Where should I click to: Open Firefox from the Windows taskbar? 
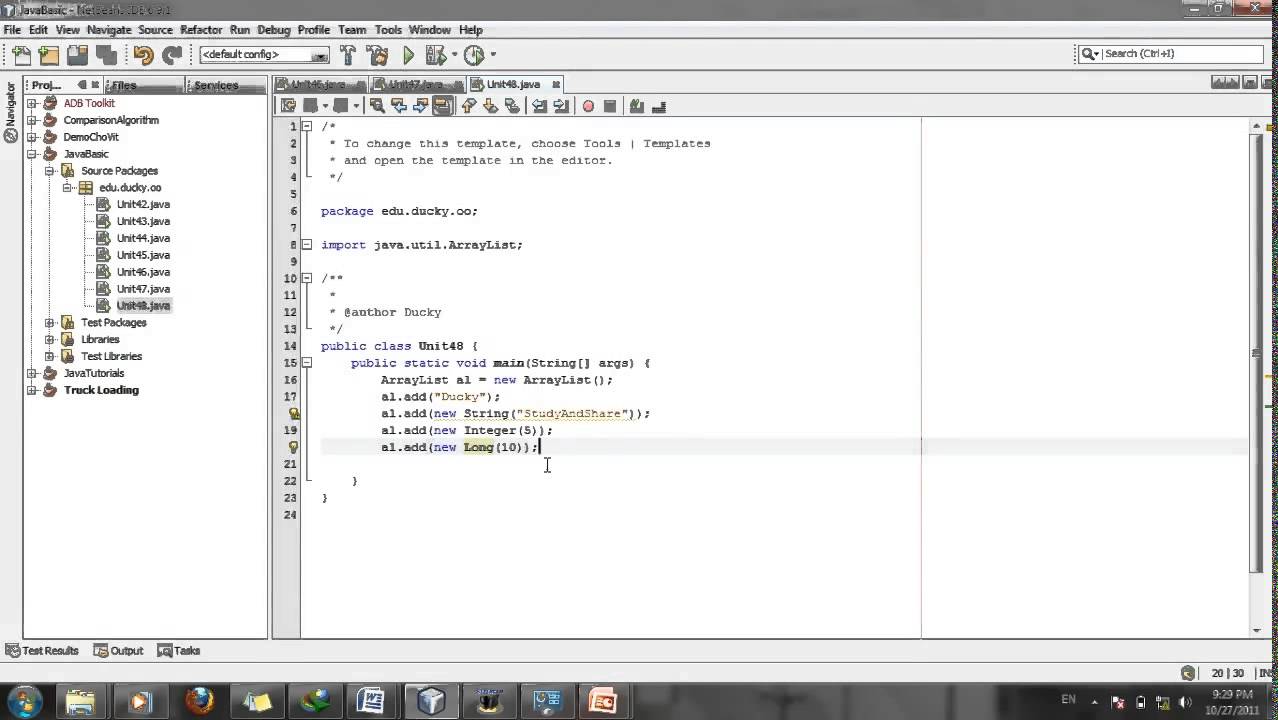tap(199, 701)
